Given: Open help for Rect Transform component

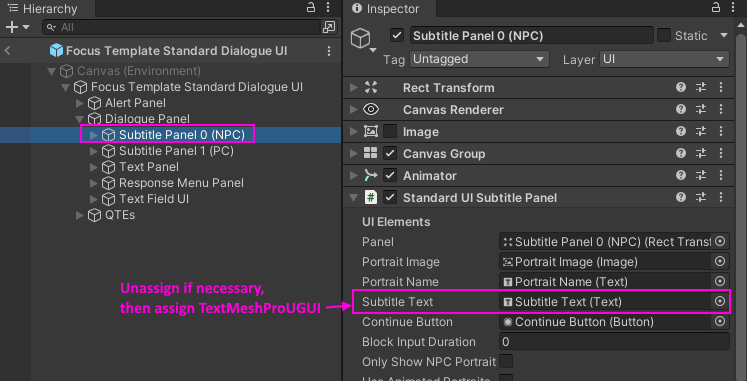Looking at the screenshot, I should click(681, 87).
